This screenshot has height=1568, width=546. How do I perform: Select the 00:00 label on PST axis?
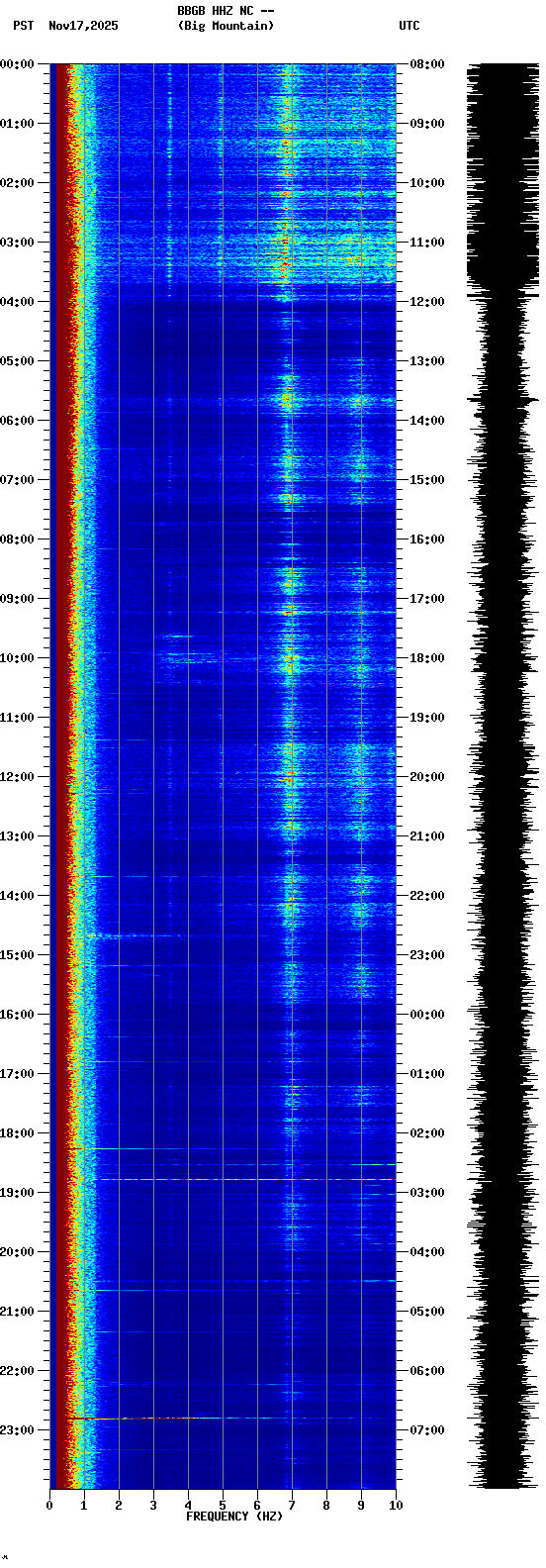coord(17,64)
